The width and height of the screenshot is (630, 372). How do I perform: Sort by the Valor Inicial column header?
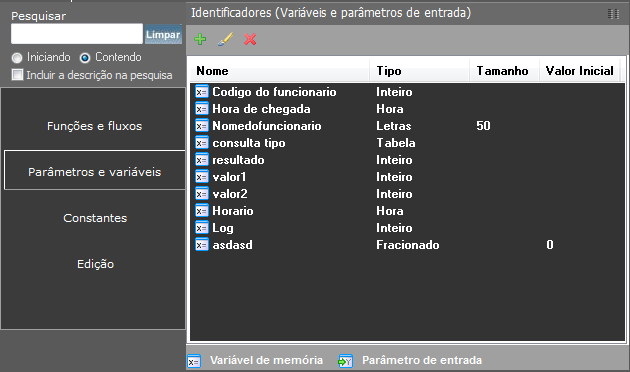click(x=580, y=71)
